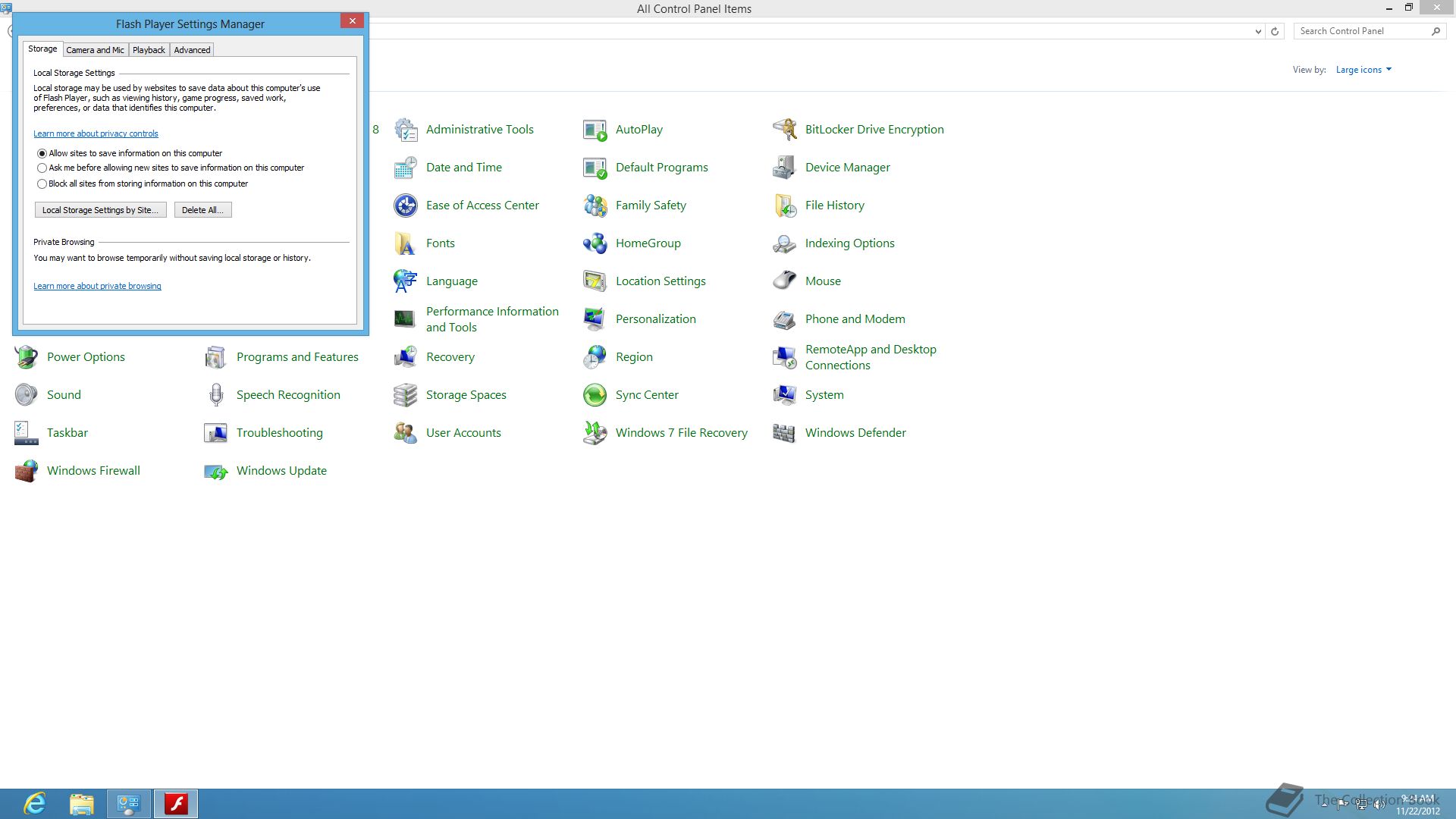Image resolution: width=1456 pixels, height=819 pixels.
Task: Open the Taskbar link label
Action: coord(67,433)
